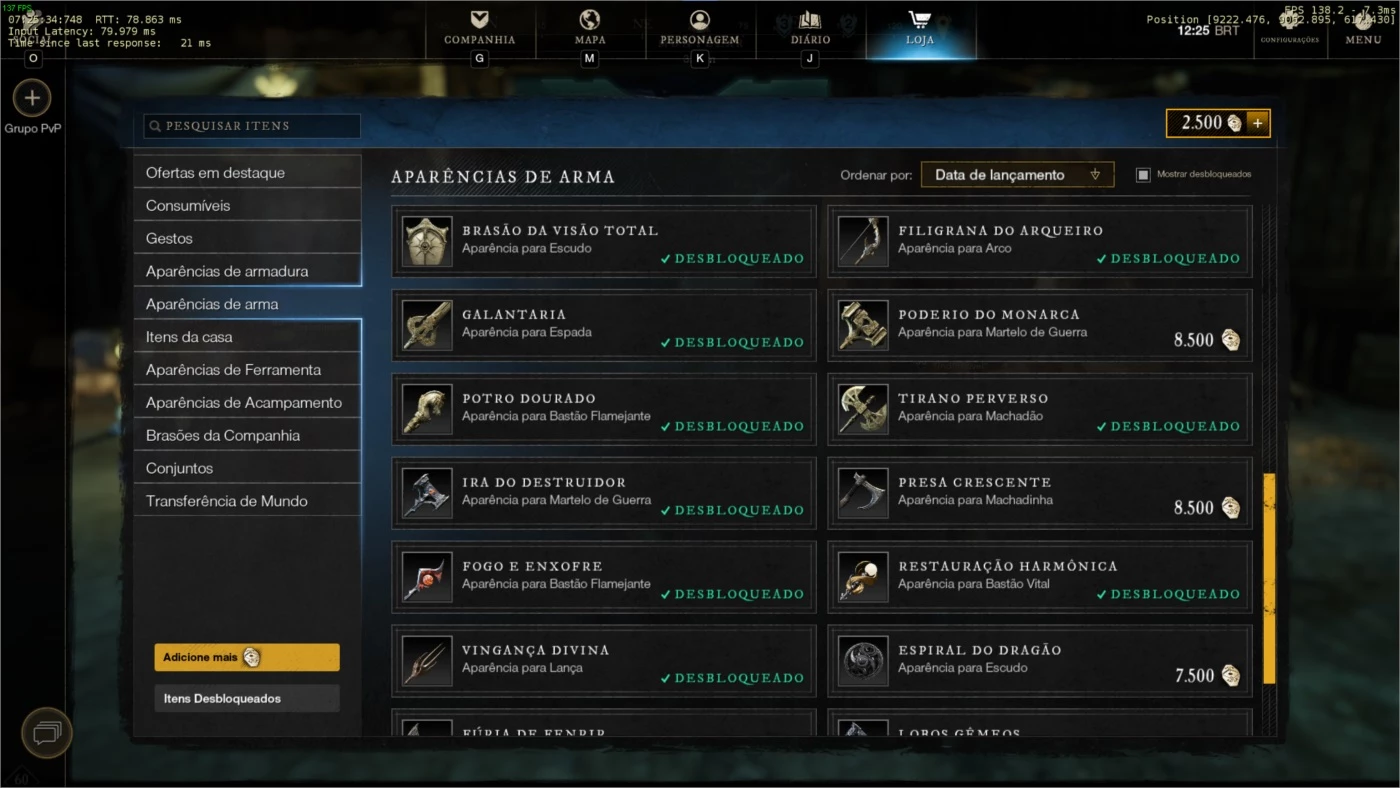Open the chat bubble icon
Image resolution: width=1400 pixels, height=788 pixels.
point(47,733)
